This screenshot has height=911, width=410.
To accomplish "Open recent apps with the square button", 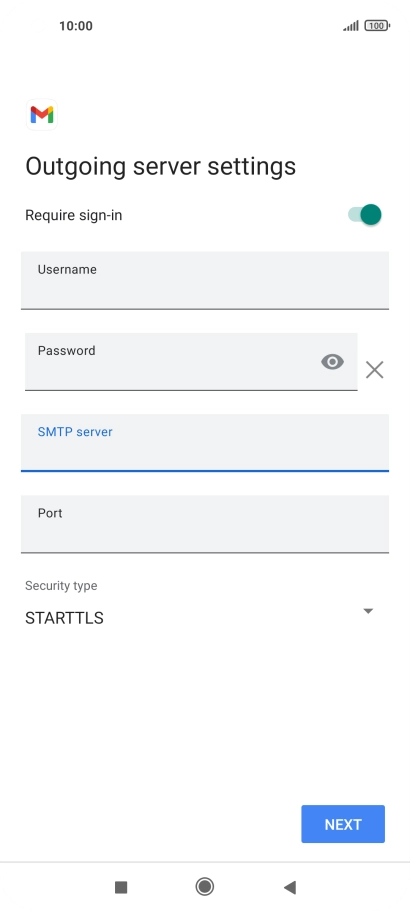I will point(121,887).
